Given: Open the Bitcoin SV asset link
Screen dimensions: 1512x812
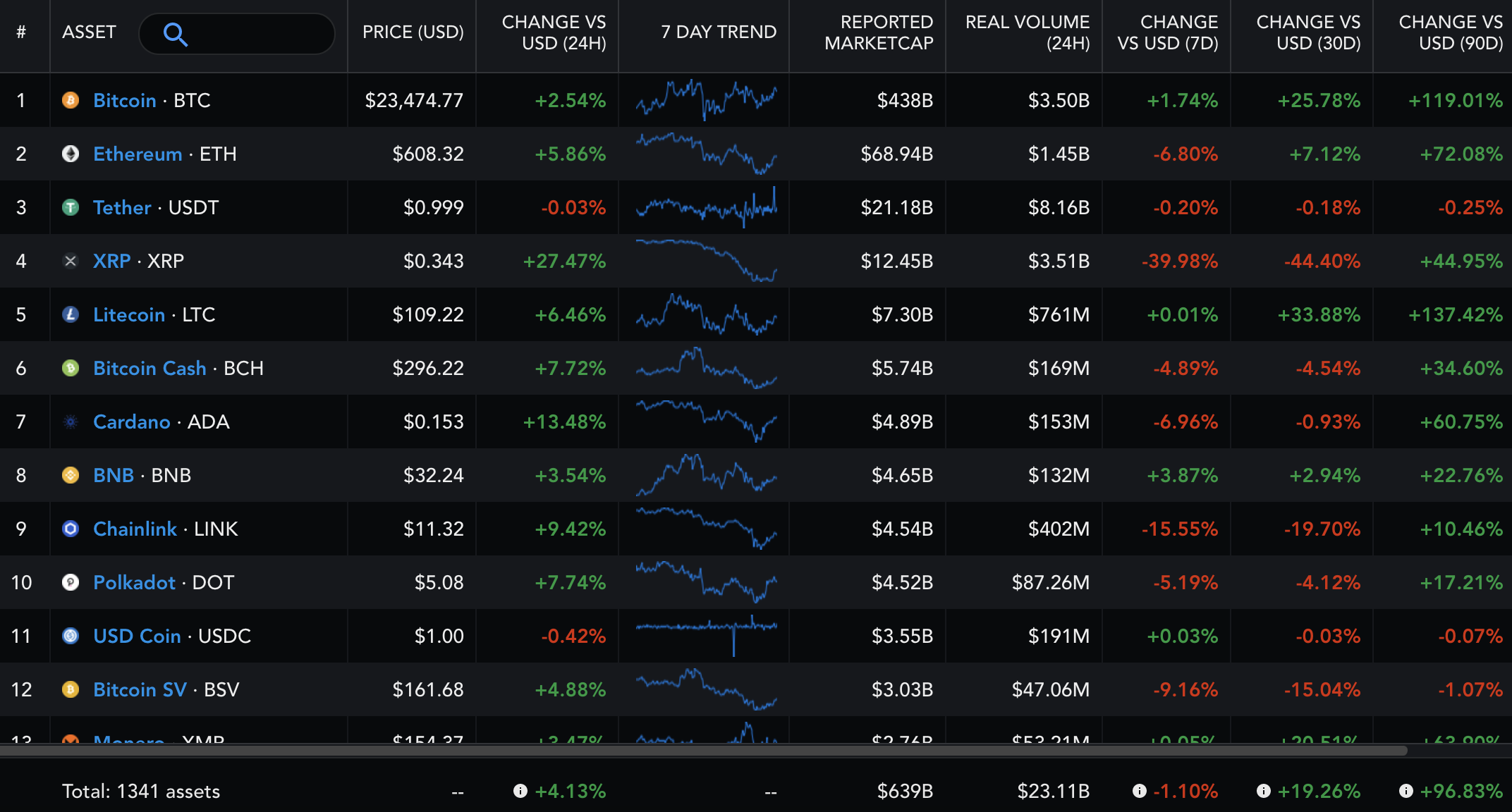Looking at the screenshot, I should coord(140,689).
